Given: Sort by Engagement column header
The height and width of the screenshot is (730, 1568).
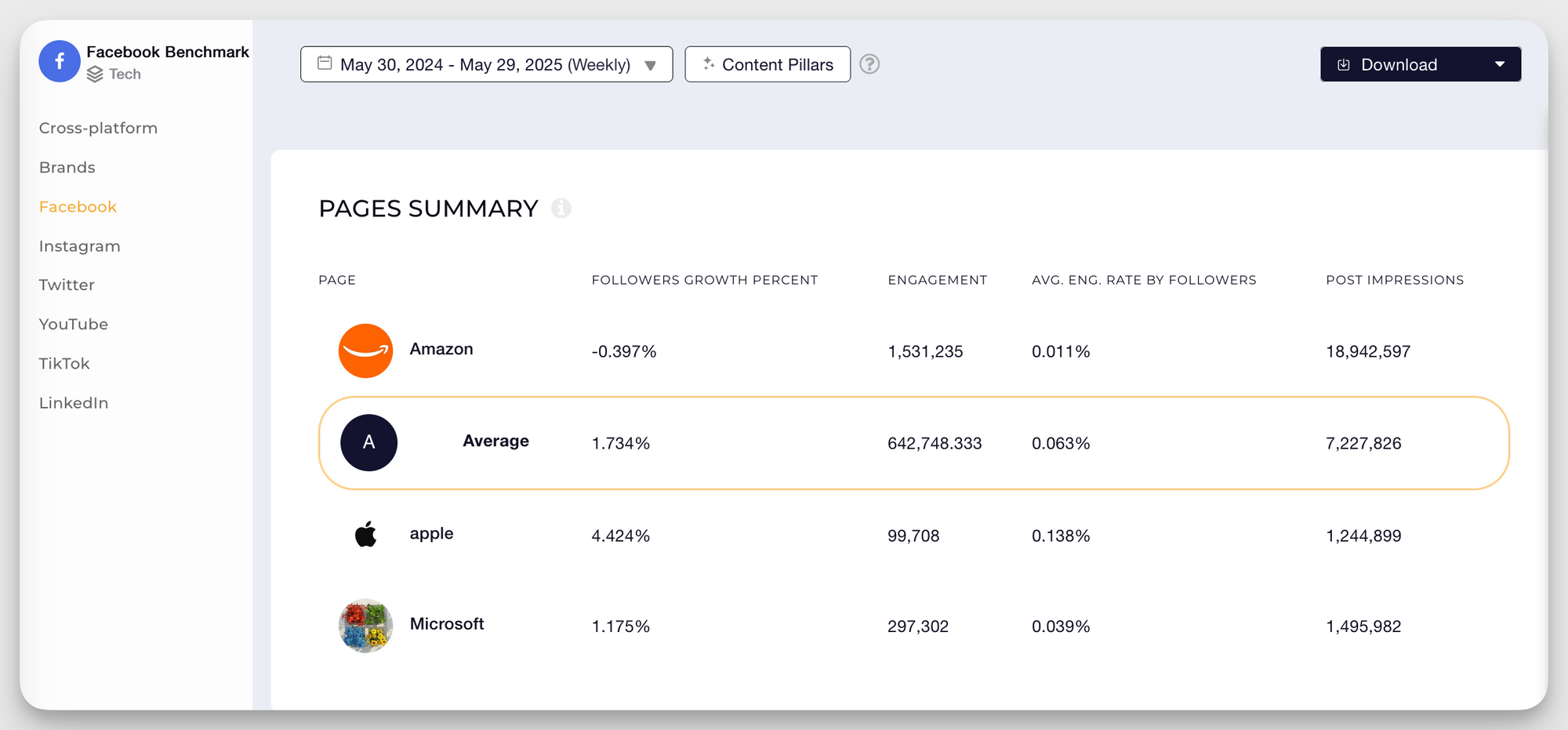Looking at the screenshot, I should [x=938, y=280].
